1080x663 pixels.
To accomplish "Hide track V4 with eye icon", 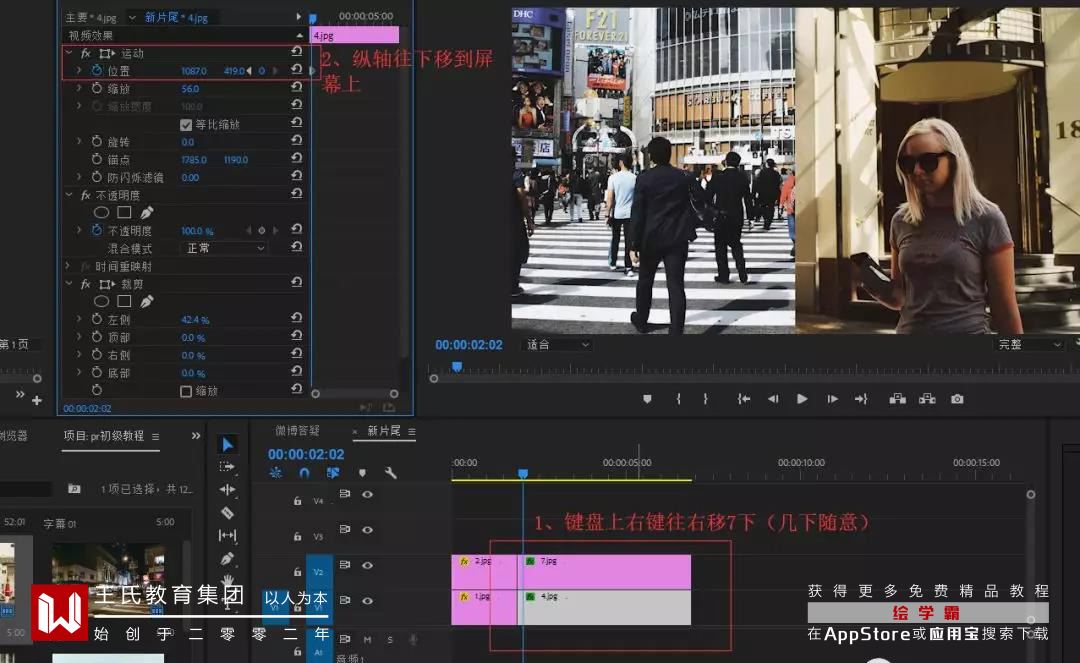I will [368, 494].
